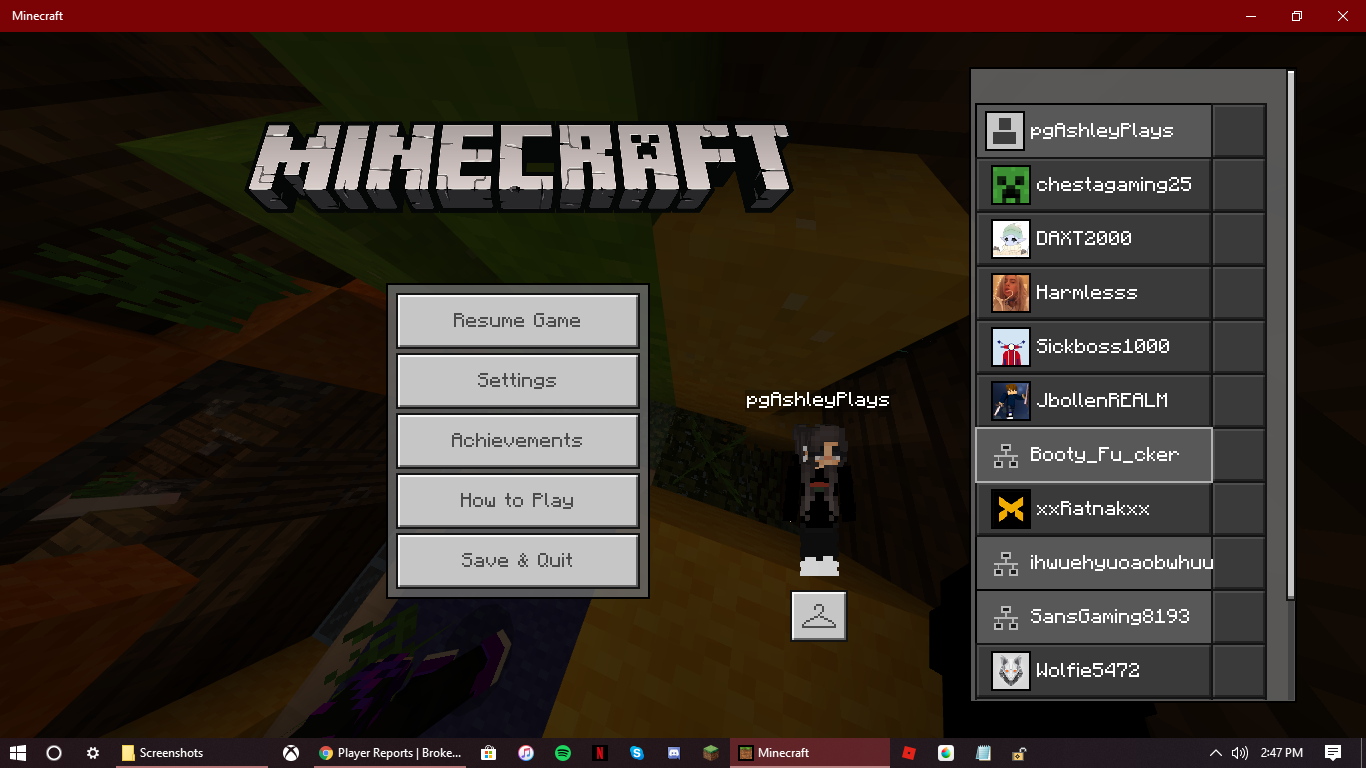Open Netflix from taskbar

600,753
